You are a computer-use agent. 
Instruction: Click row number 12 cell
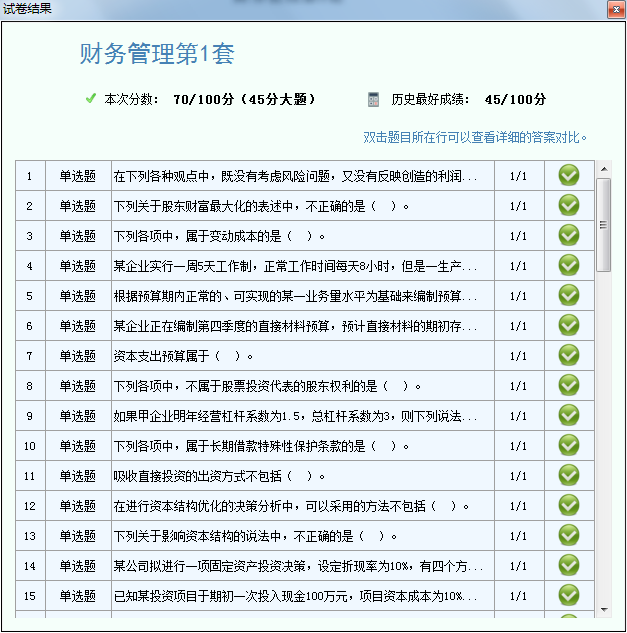30,506
